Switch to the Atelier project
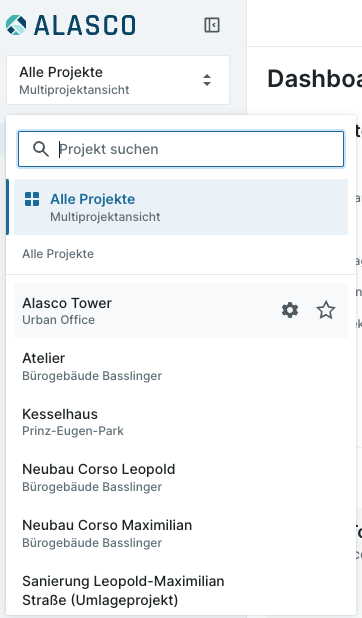Screen dimensions: 362x618 click(x=181, y=366)
